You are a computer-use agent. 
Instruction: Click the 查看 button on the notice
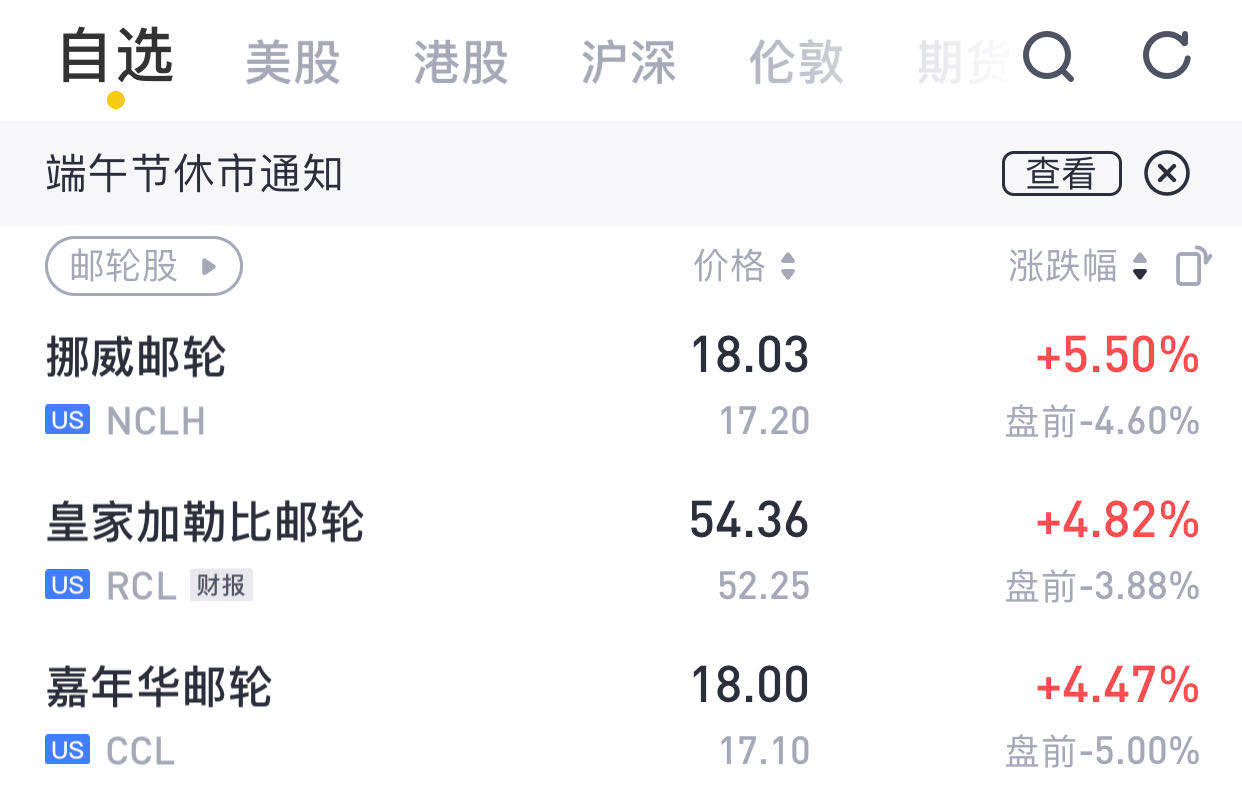click(1061, 174)
